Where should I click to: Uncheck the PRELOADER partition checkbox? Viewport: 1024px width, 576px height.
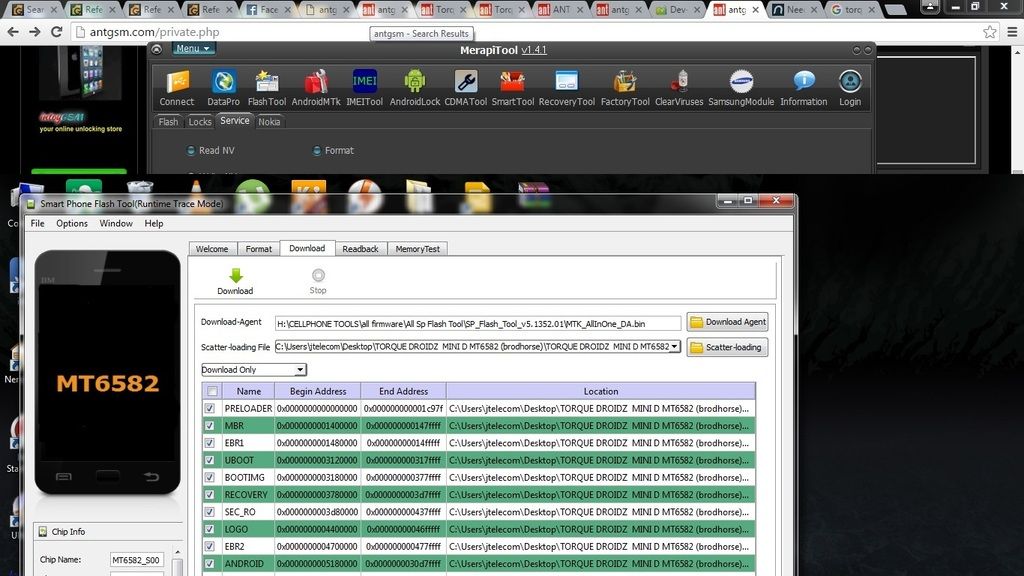[210, 408]
